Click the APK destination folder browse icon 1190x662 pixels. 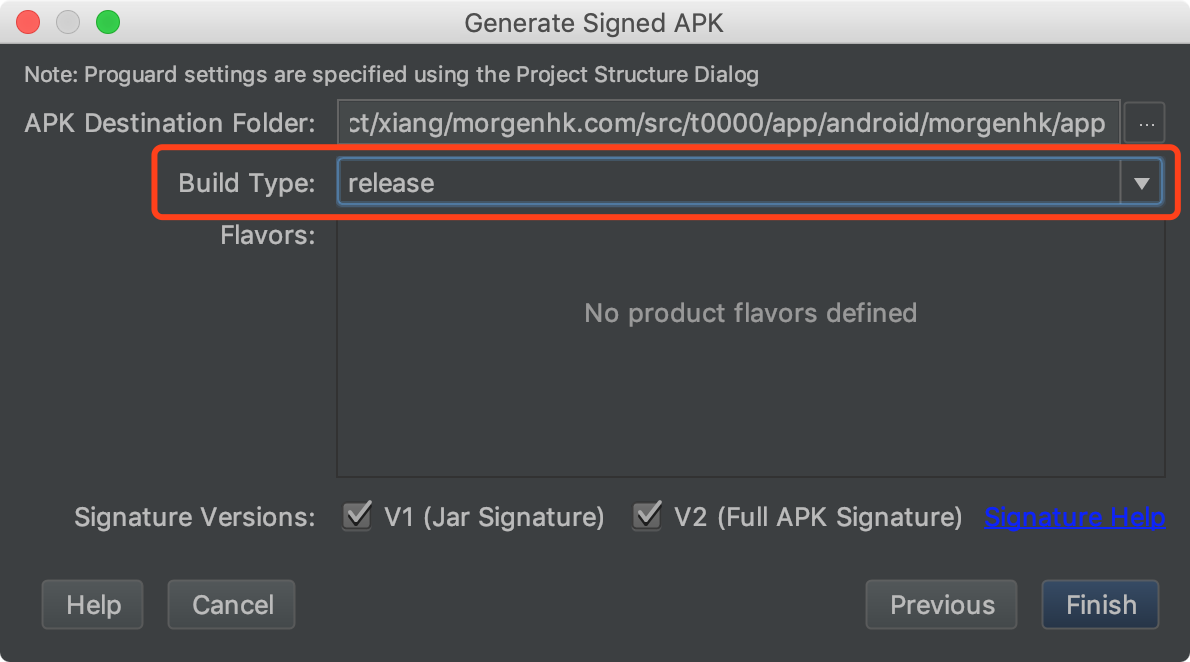1145,122
